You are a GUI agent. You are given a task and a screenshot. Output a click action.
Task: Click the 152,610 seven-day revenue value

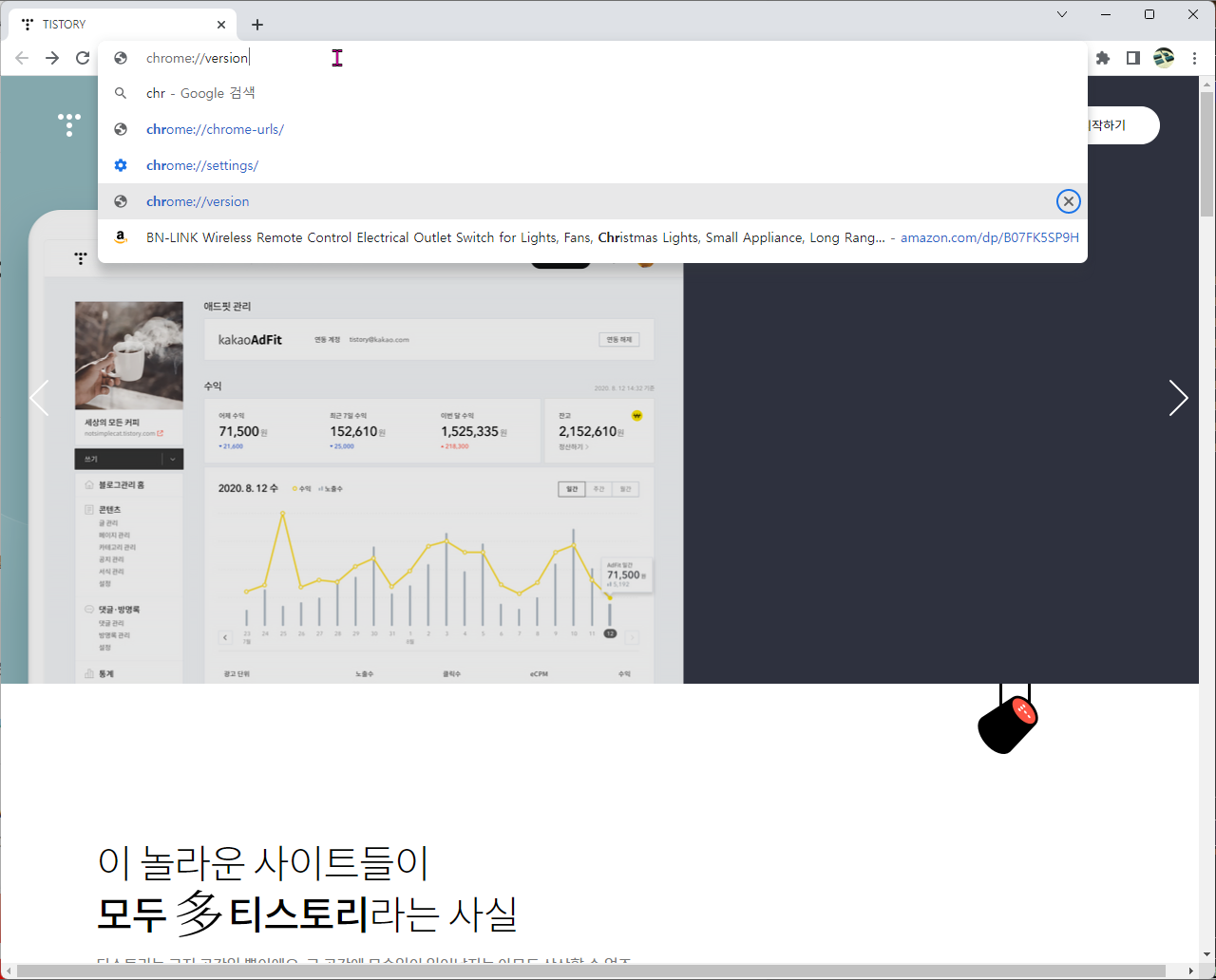pyautogui.click(x=353, y=432)
